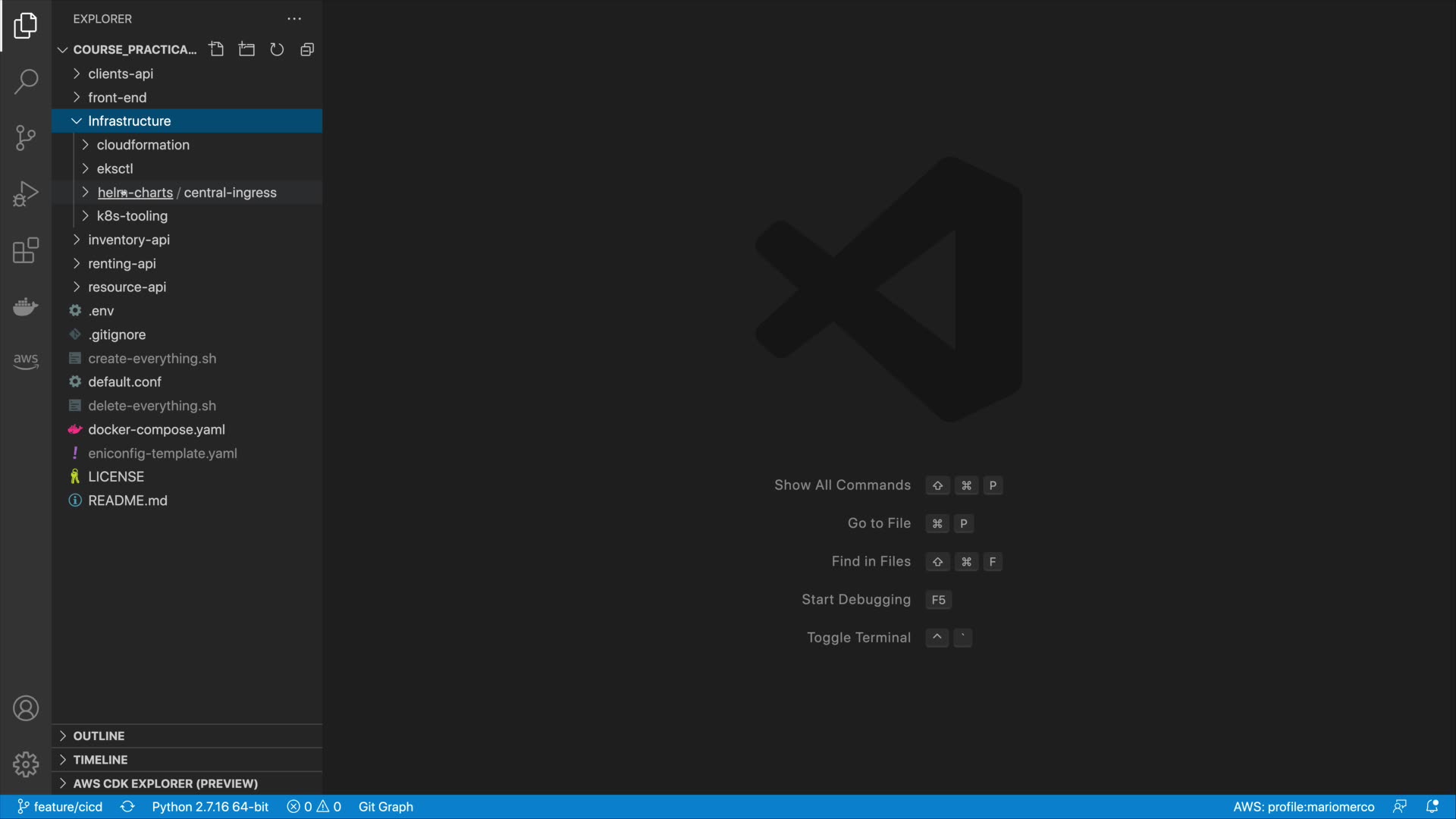Open the AWS Toolkit sidebar icon
Viewport: 1456px width, 819px height.
click(26, 361)
